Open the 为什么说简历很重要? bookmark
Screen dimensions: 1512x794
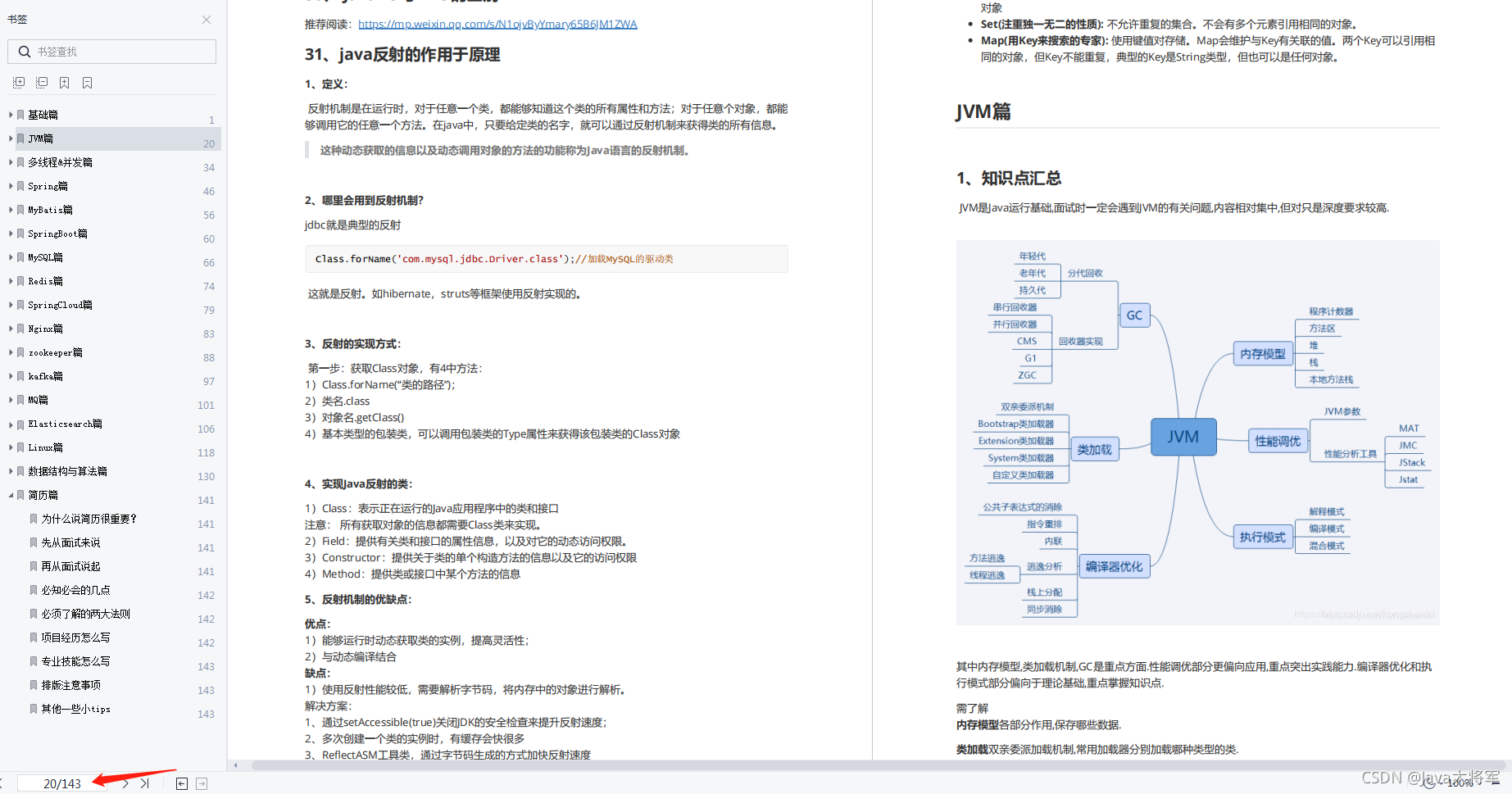pyautogui.click(x=89, y=519)
